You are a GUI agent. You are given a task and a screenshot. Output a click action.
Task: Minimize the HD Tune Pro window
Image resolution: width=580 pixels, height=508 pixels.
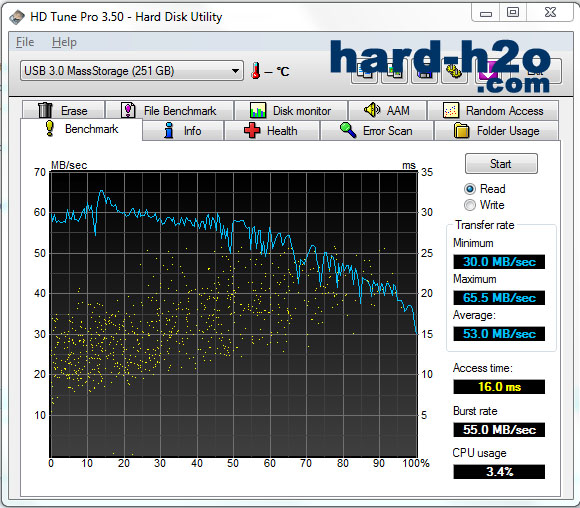pyautogui.click(x=486, y=13)
